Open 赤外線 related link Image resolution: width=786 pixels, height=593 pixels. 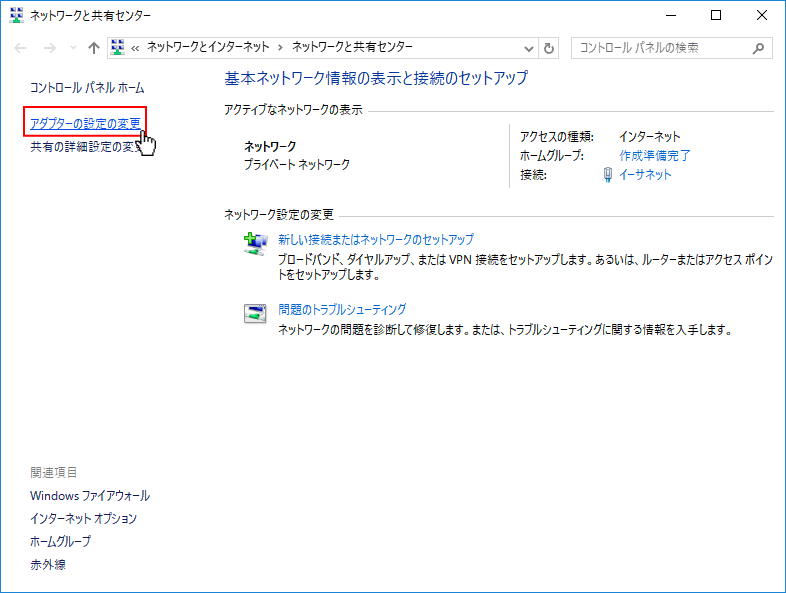(48, 564)
